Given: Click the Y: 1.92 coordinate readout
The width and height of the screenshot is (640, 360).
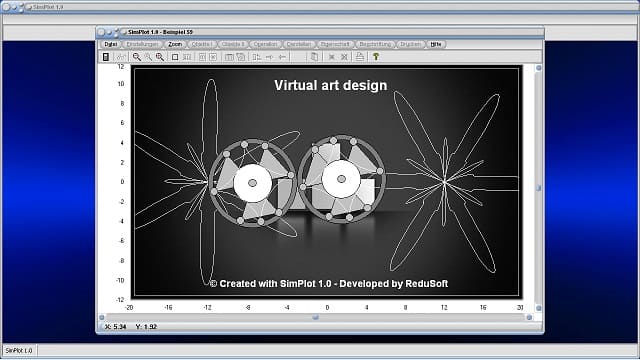Looking at the screenshot, I should pyautogui.click(x=146, y=327).
